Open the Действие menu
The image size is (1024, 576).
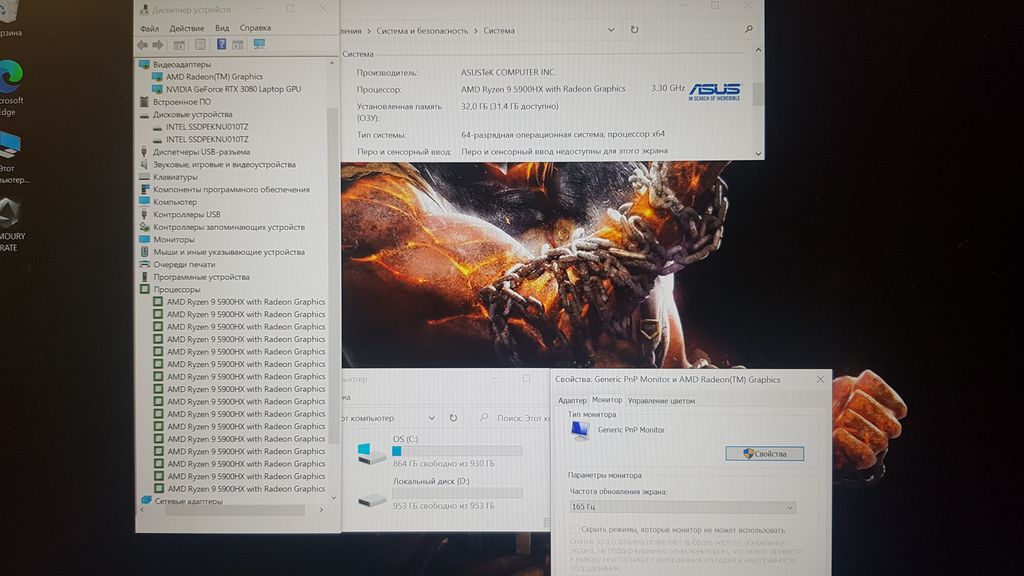coord(187,28)
